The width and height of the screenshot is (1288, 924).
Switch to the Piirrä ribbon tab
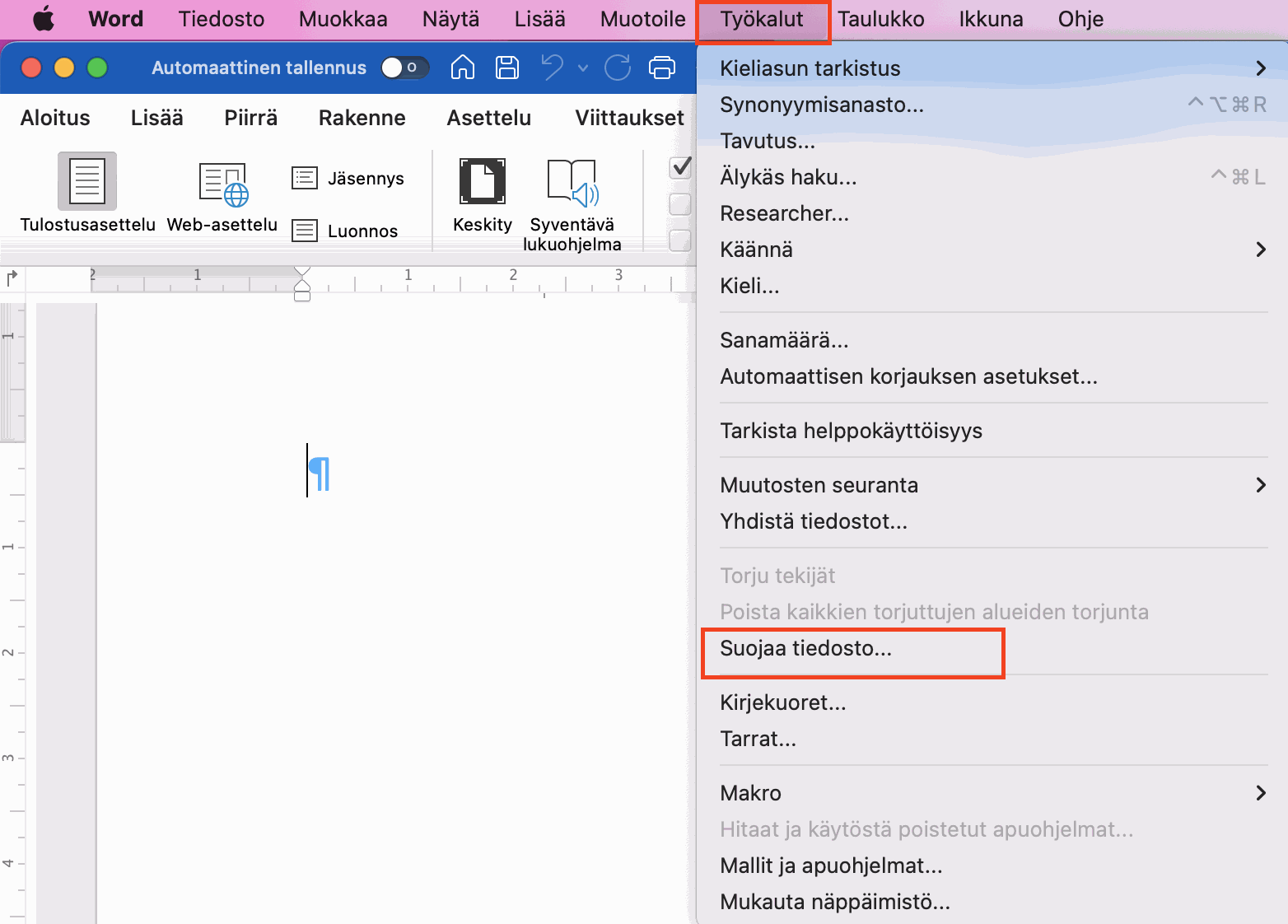coord(251,118)
